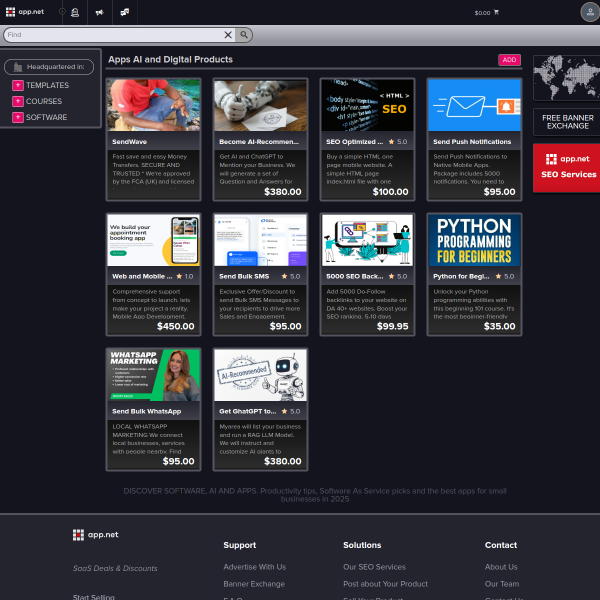
Task: Click the star rating on SEO Optimized card
Action: [398, 142]
